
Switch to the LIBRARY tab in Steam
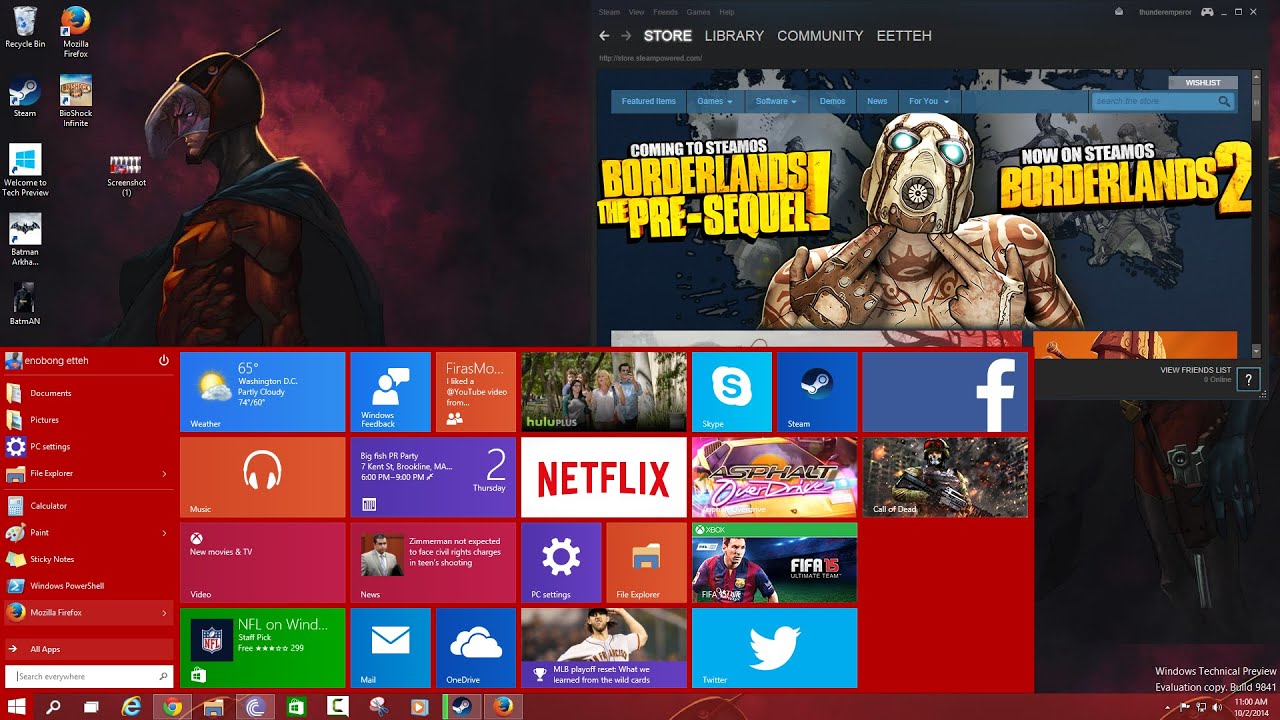tap(734, 36)
